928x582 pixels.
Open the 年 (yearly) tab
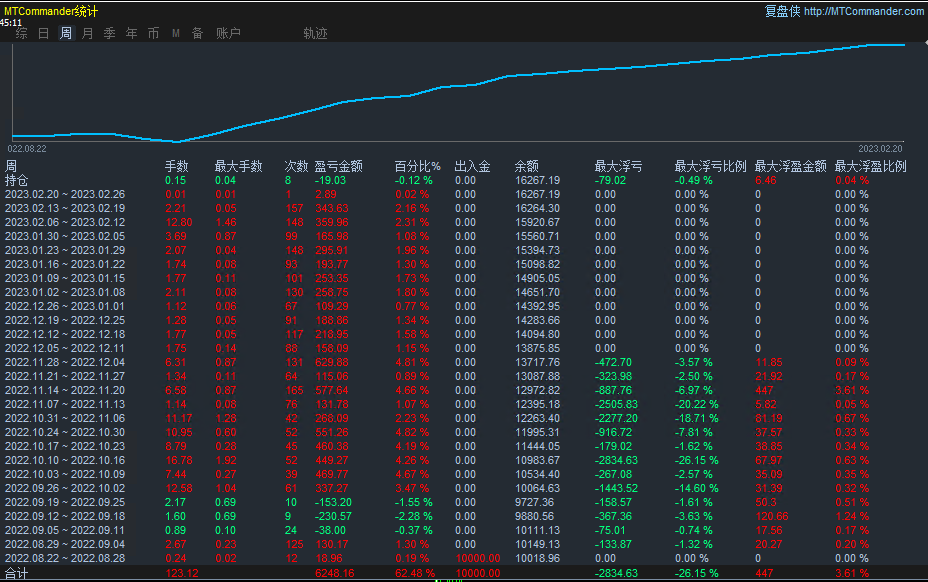click(132, 33)
